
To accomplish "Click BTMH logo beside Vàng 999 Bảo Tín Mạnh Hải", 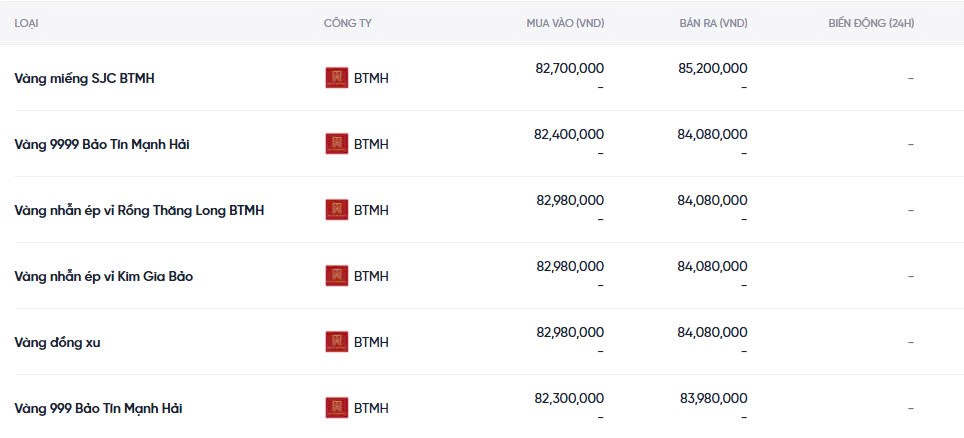I will click(337, 408).
